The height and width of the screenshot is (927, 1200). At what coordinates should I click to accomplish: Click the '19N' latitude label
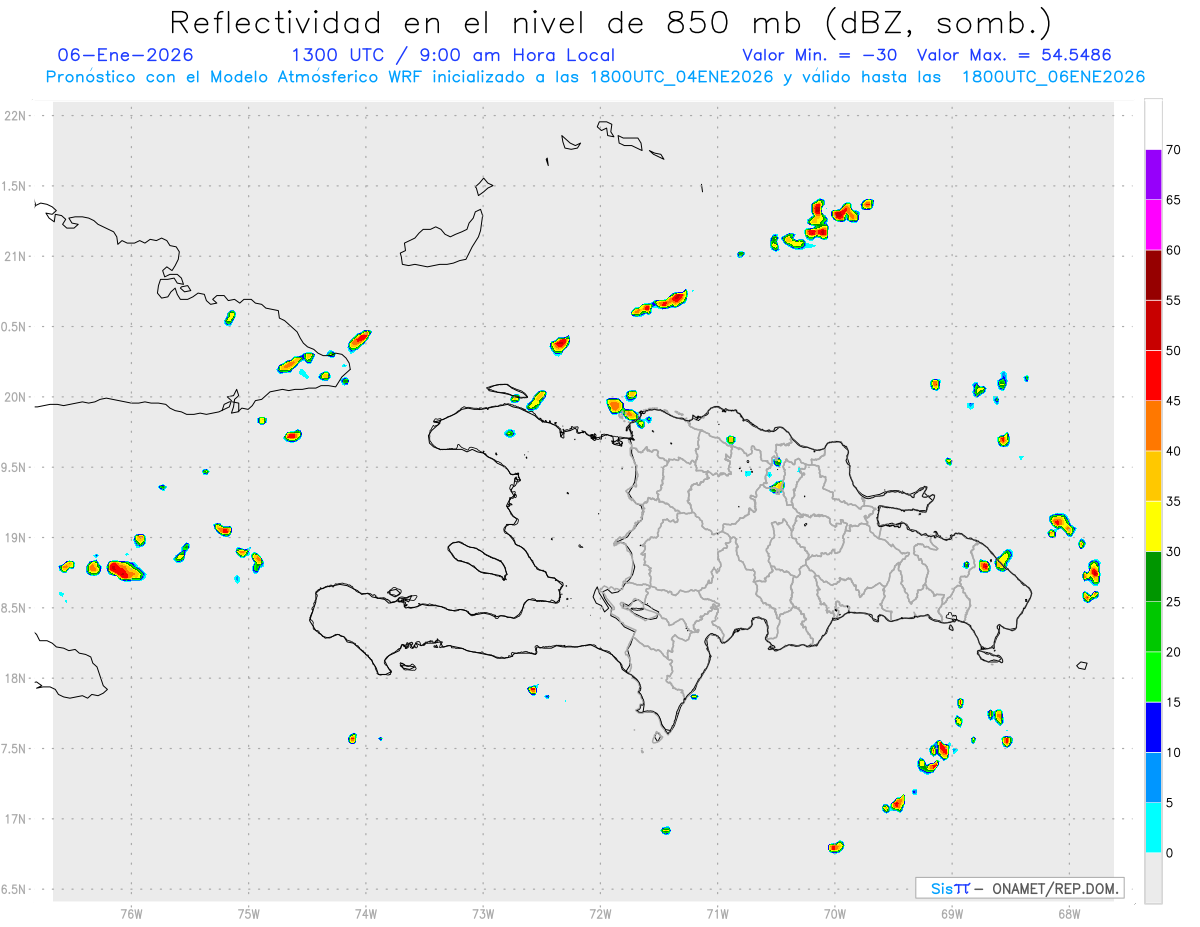pyautogui.click(x=15, y=537)
